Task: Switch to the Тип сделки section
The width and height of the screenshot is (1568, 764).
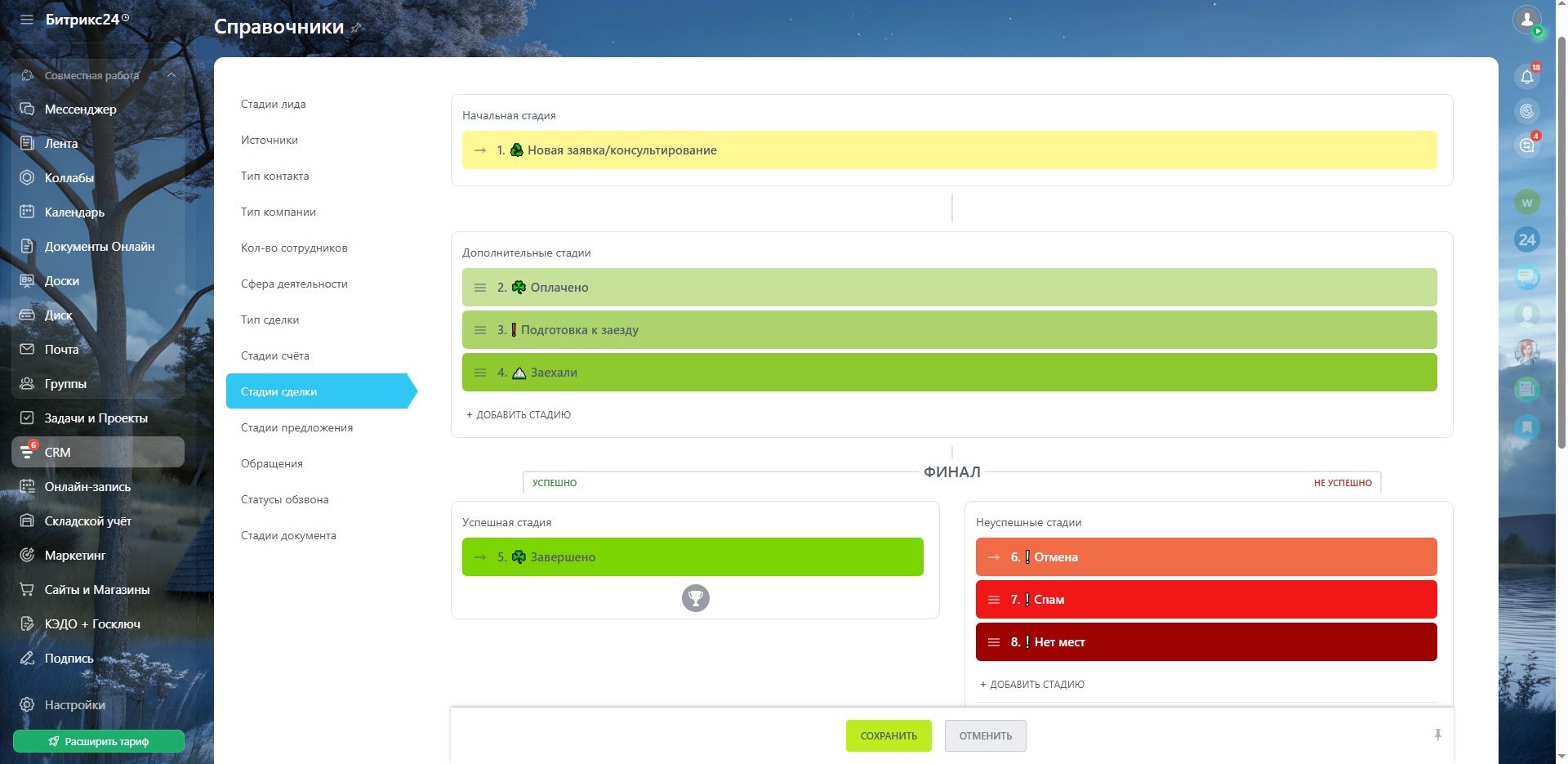Action: click(269, 320)
